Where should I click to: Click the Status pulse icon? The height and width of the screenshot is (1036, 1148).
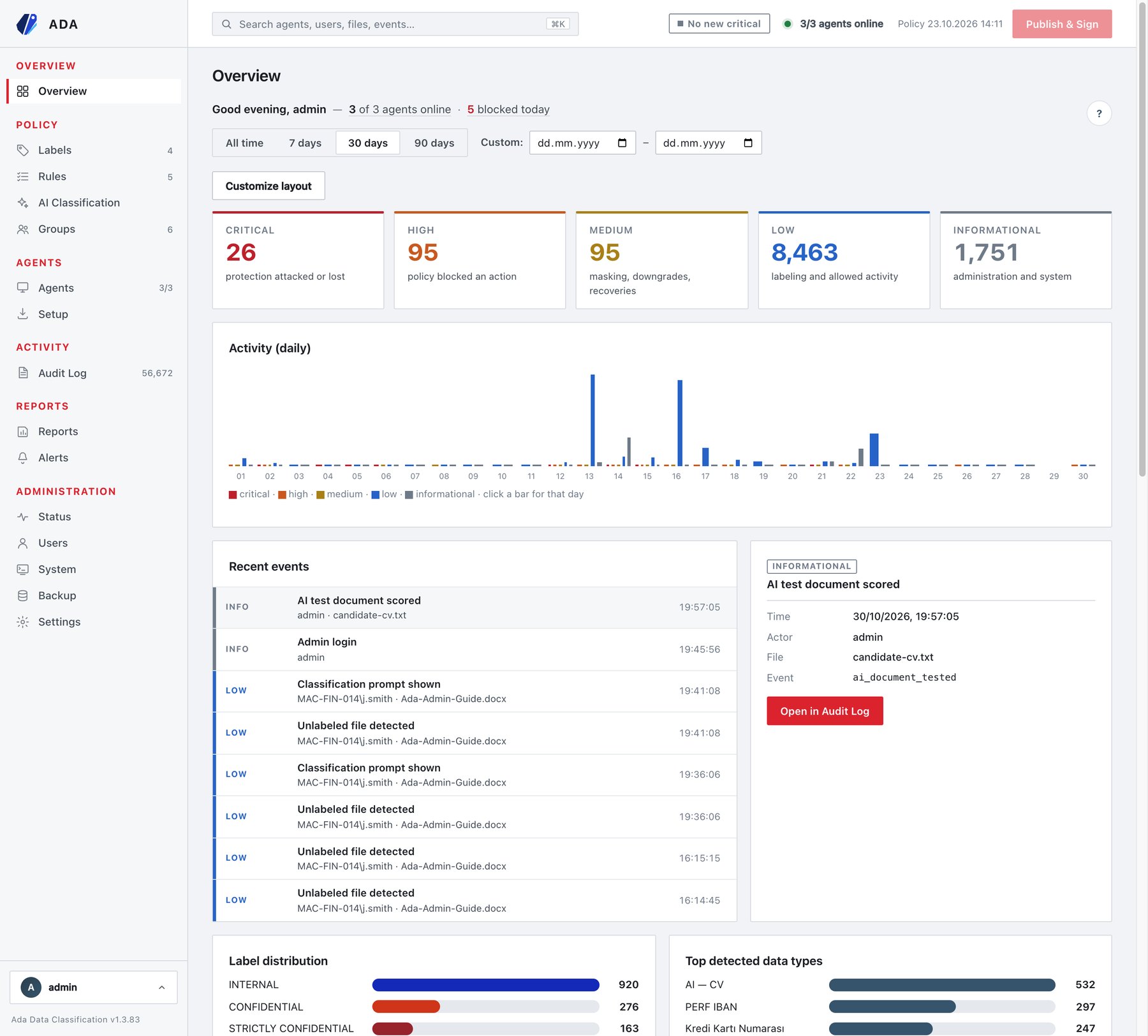23,516
